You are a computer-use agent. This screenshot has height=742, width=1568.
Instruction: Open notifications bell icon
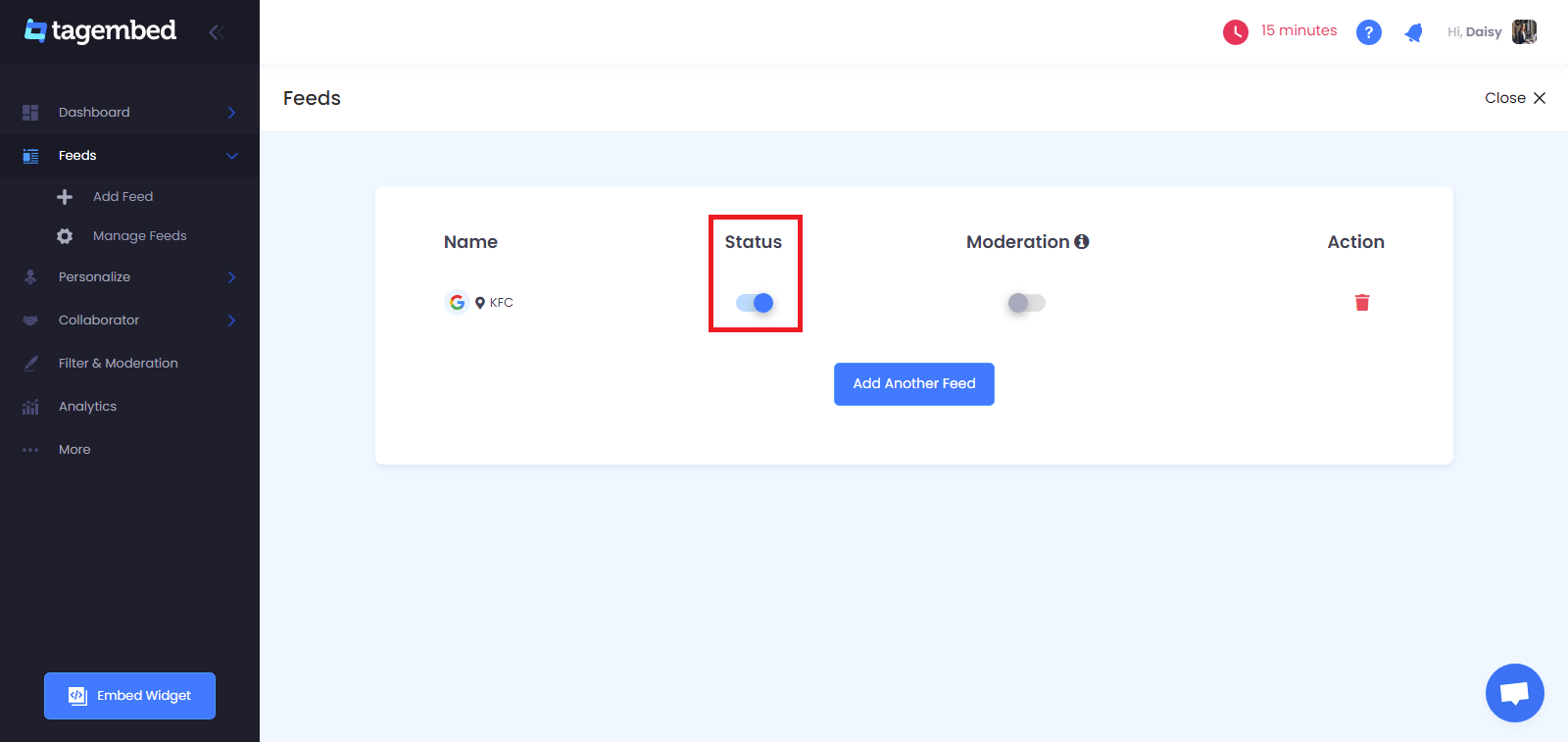[x=1413, y=32]
